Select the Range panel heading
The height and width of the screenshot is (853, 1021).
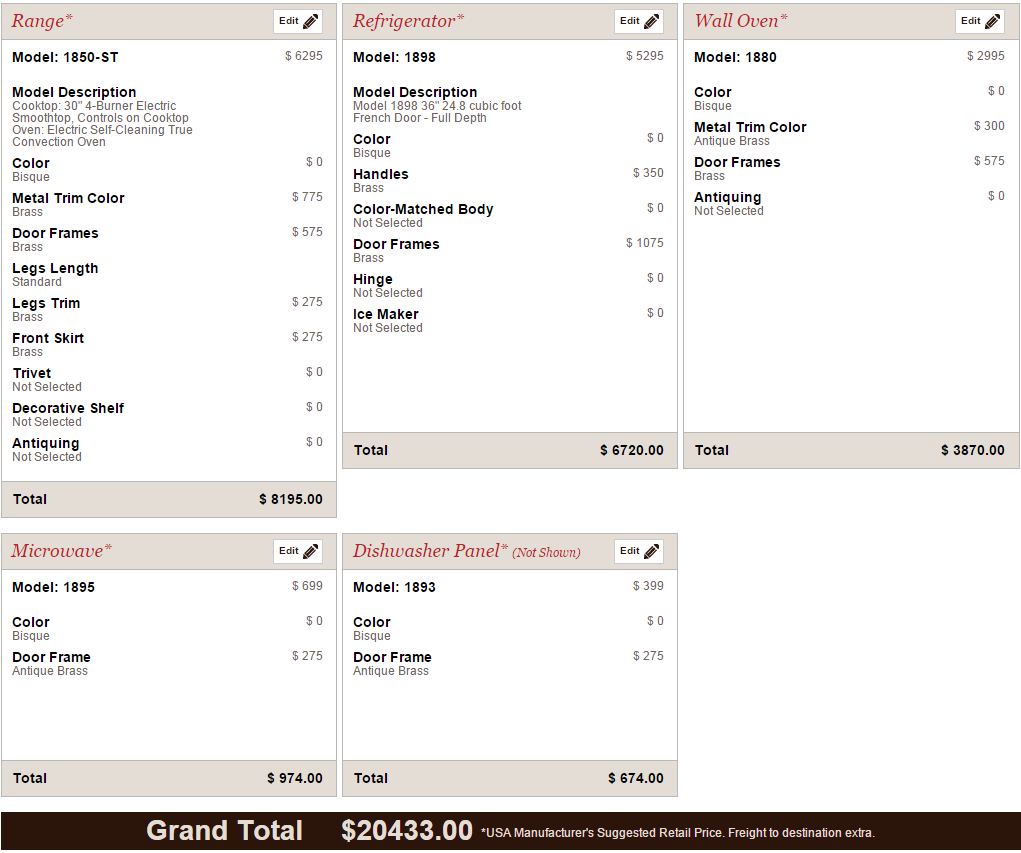coord(42,21)
